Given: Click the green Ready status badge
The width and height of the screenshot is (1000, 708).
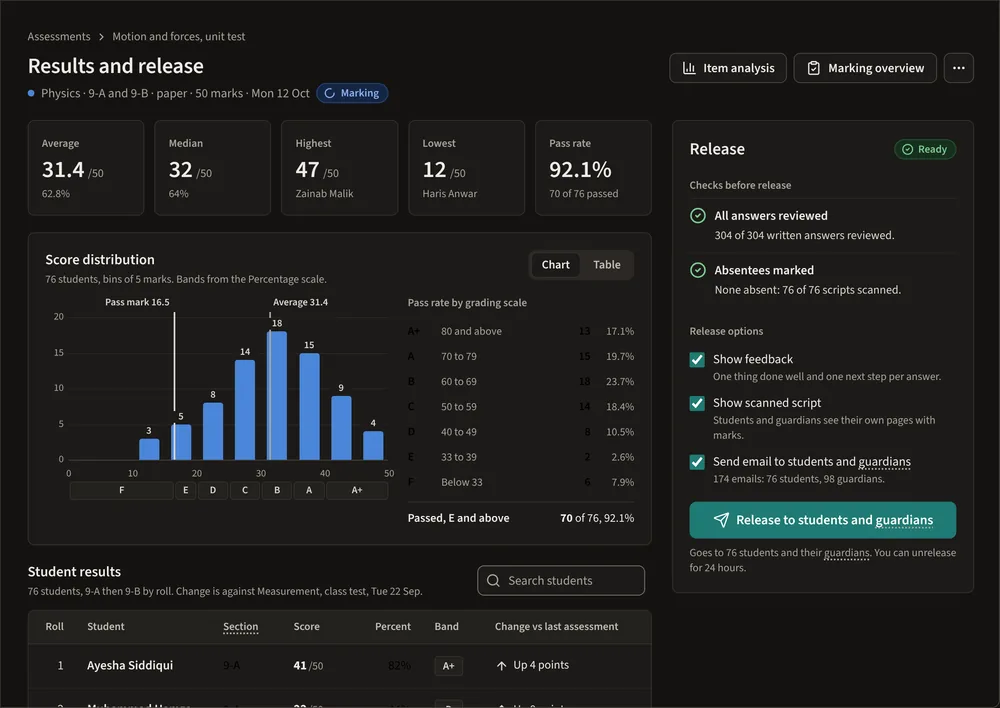Looking at the screenshot, I should pyautogui.click(x=925, y=149).
